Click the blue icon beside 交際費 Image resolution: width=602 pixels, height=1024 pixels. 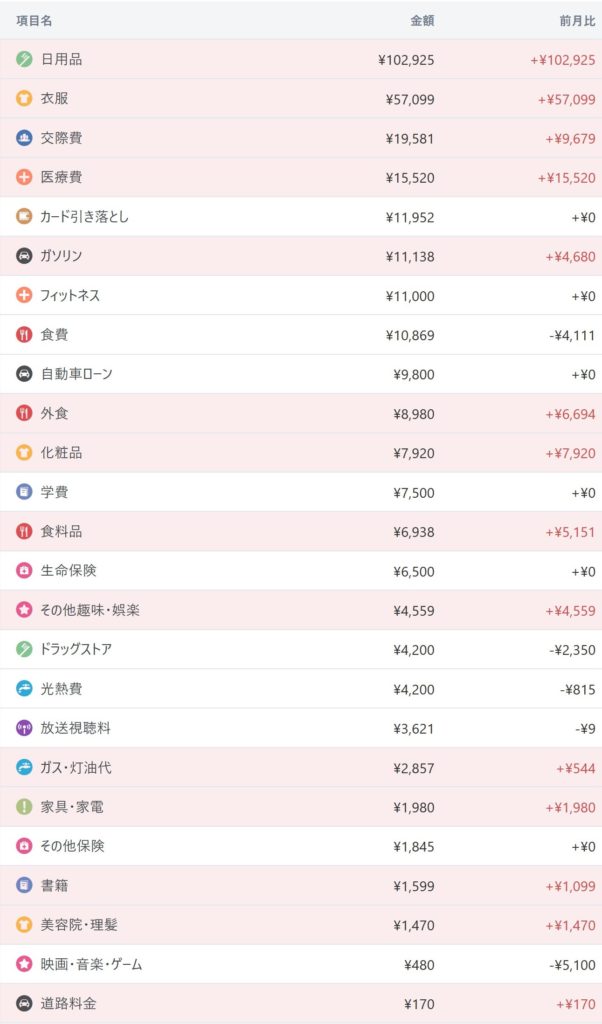pos(24,138)
